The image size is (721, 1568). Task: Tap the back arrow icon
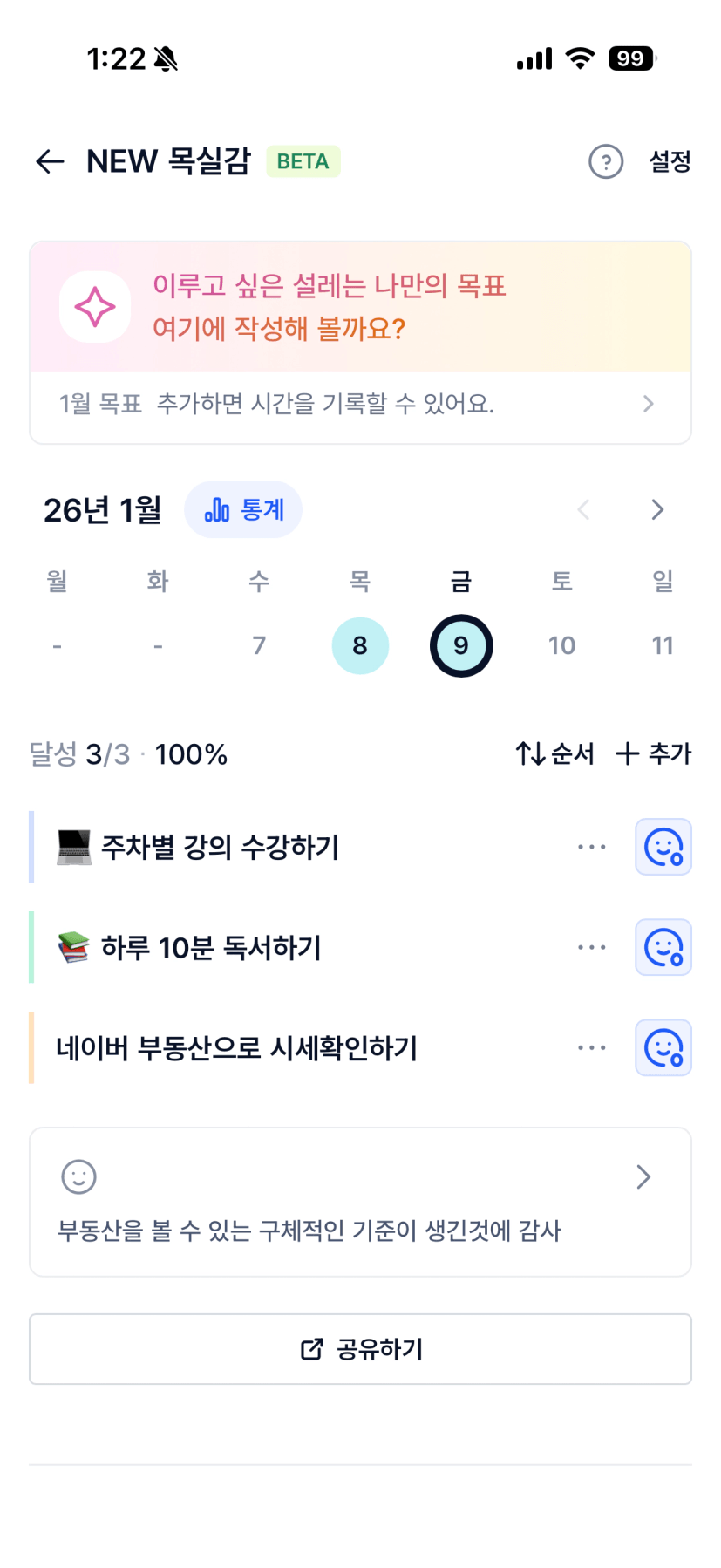point(50,161)
